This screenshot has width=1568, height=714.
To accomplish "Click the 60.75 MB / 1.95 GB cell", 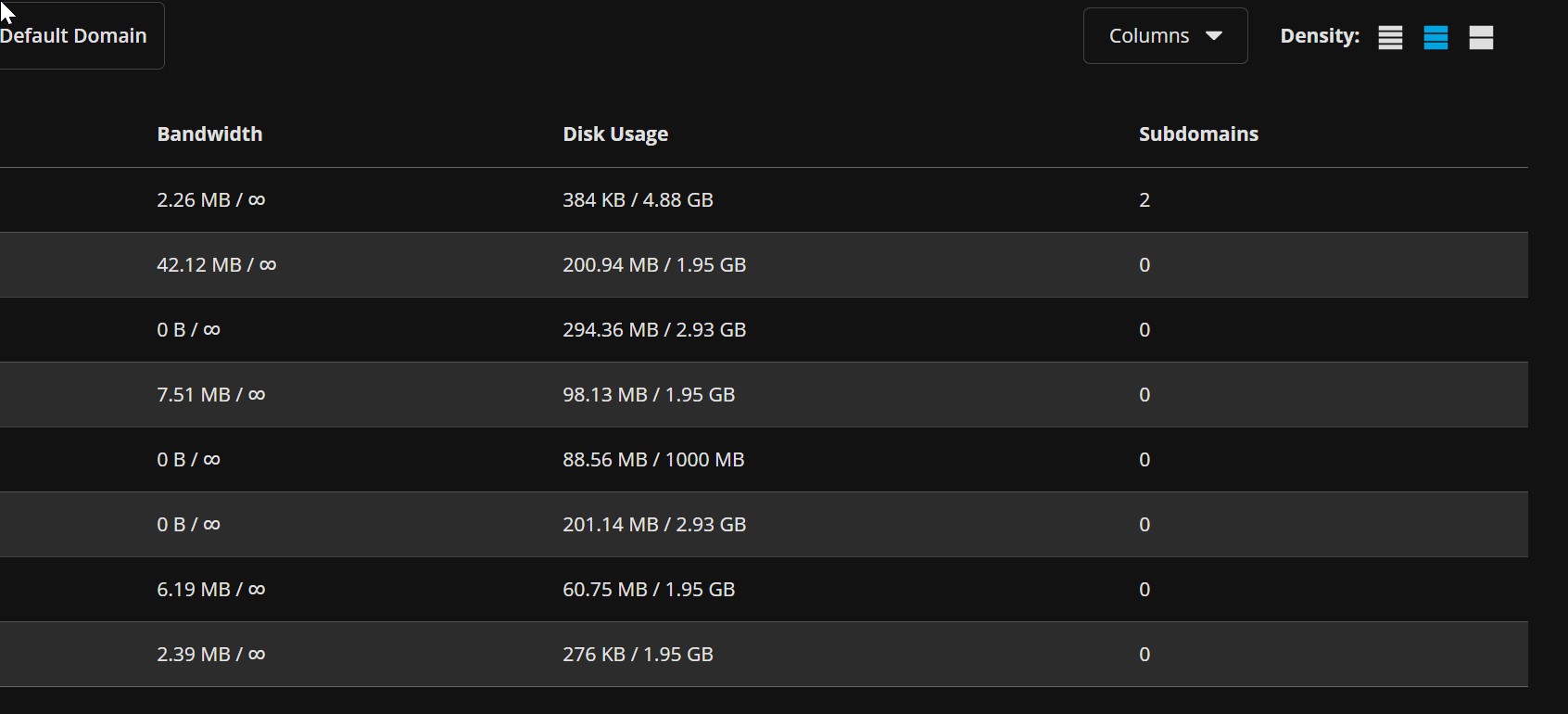I will [x=649, y=590].
